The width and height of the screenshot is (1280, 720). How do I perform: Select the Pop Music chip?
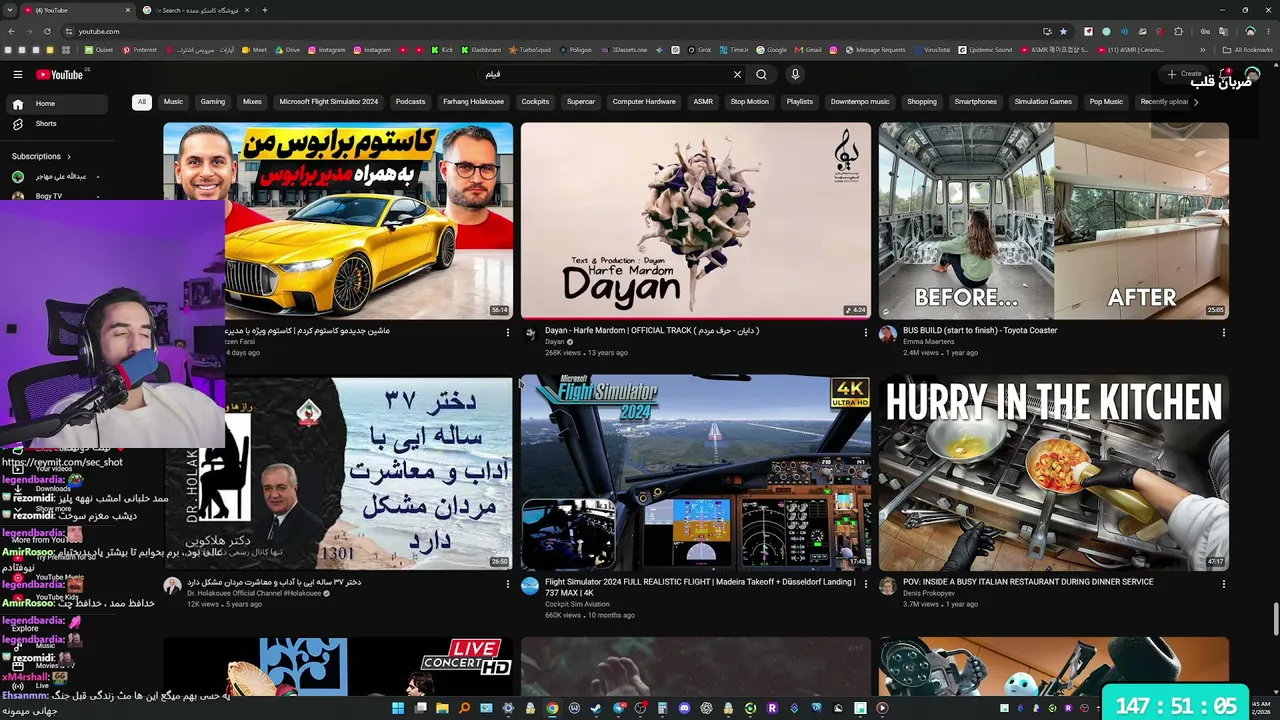point(1106,102)
